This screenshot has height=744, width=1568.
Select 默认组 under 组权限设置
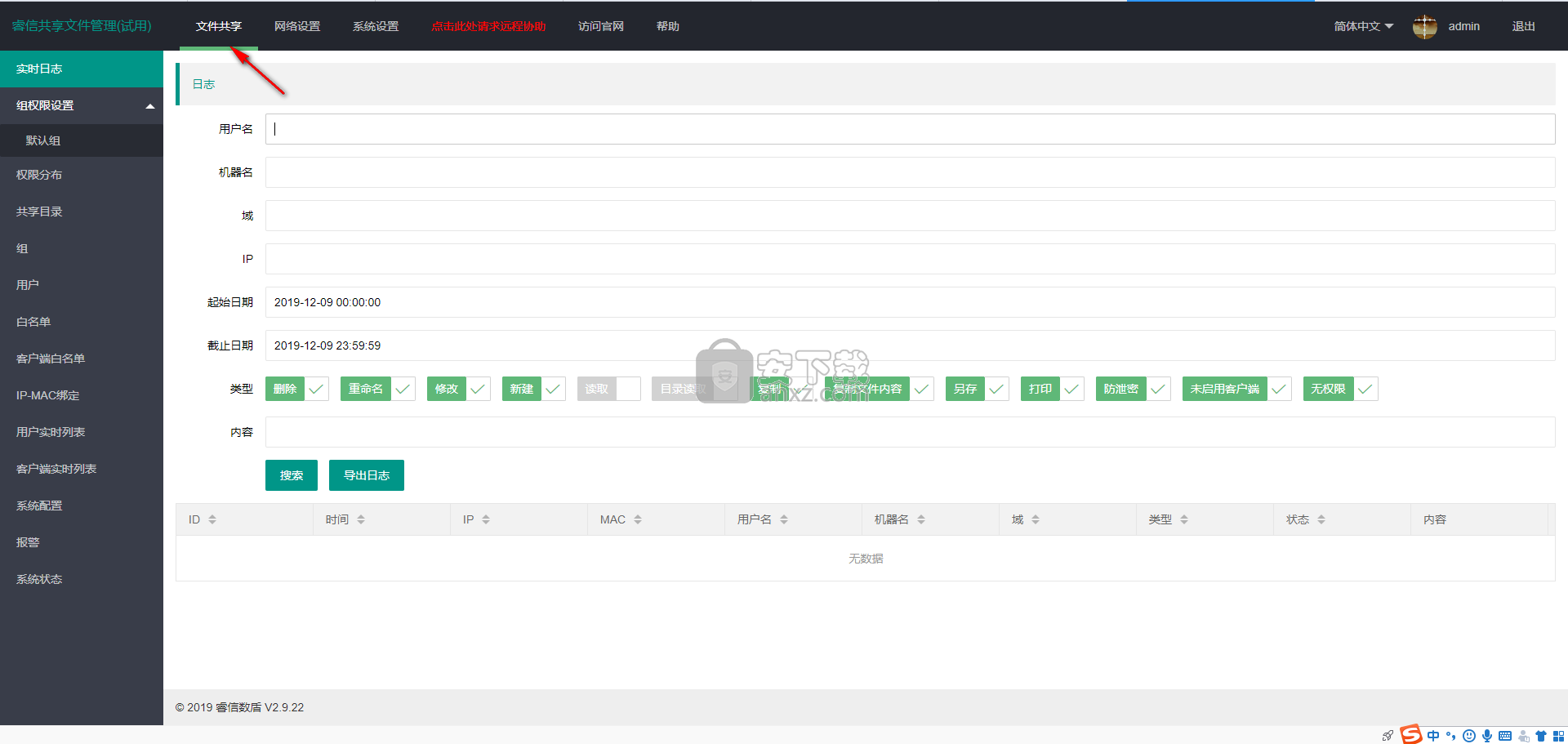tap(82, 140)
